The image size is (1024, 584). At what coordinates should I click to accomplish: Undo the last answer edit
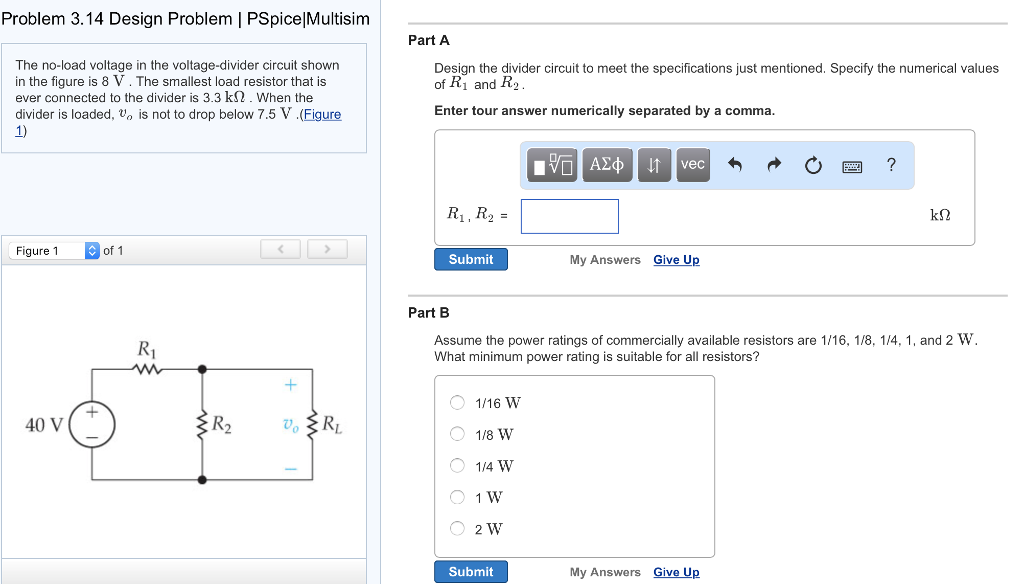click(734, 165)
